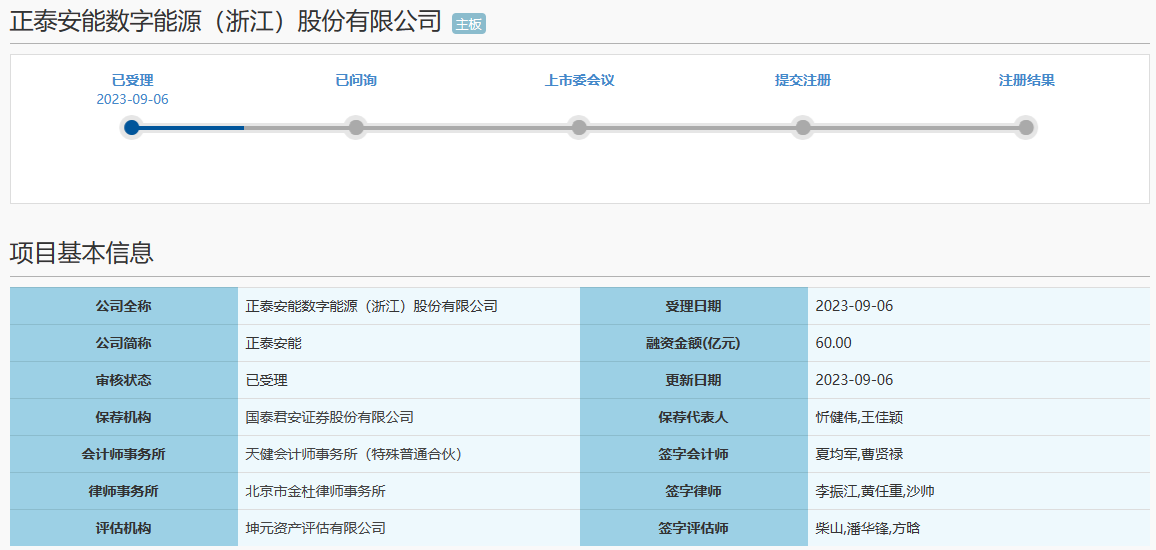1156x550 pixels.
Task: Click the 更新日期 value 2023-09-06
Action: (x=854, y=380)
